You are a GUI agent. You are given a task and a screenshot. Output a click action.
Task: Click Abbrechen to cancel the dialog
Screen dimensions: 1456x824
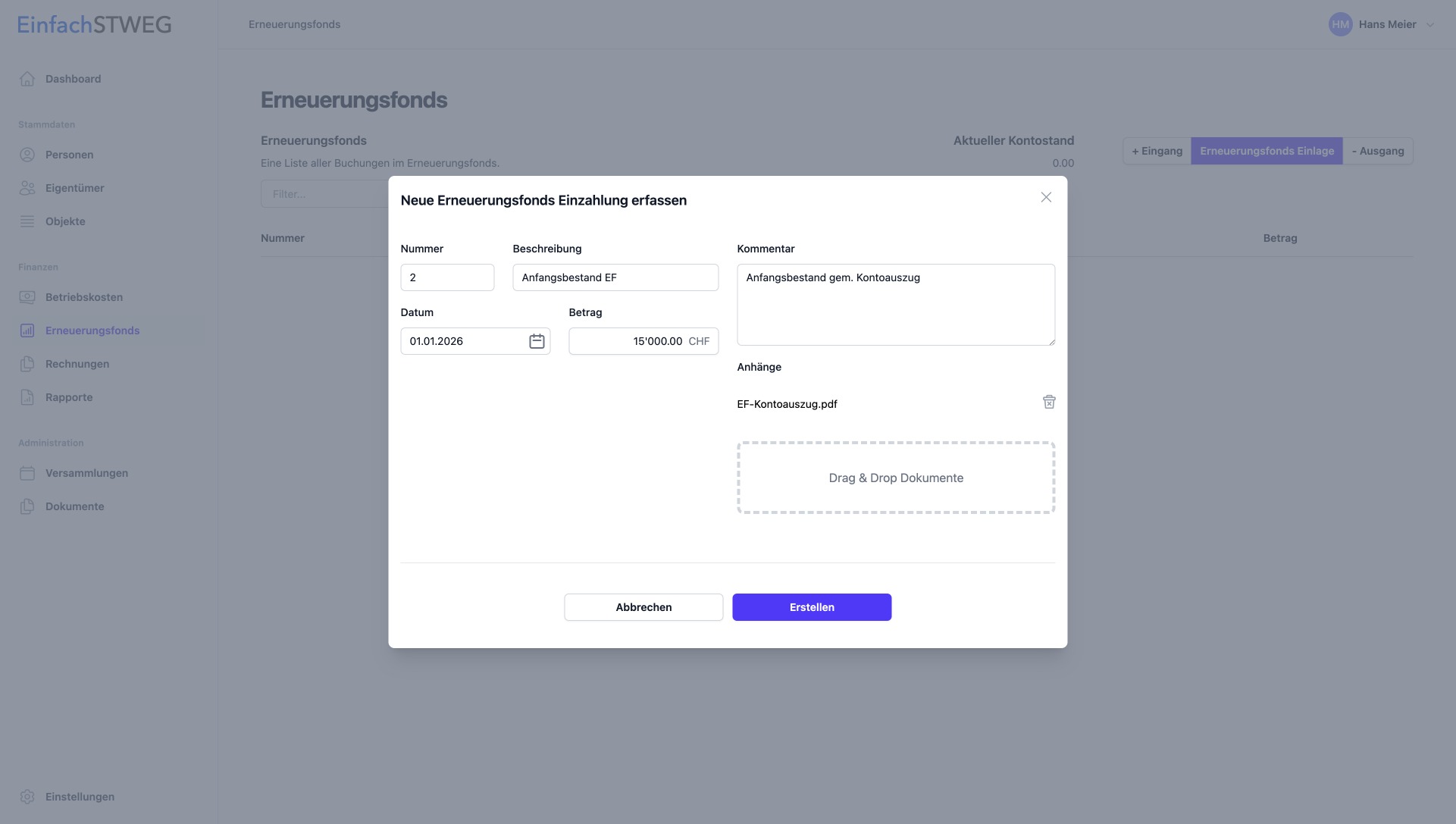643,607
